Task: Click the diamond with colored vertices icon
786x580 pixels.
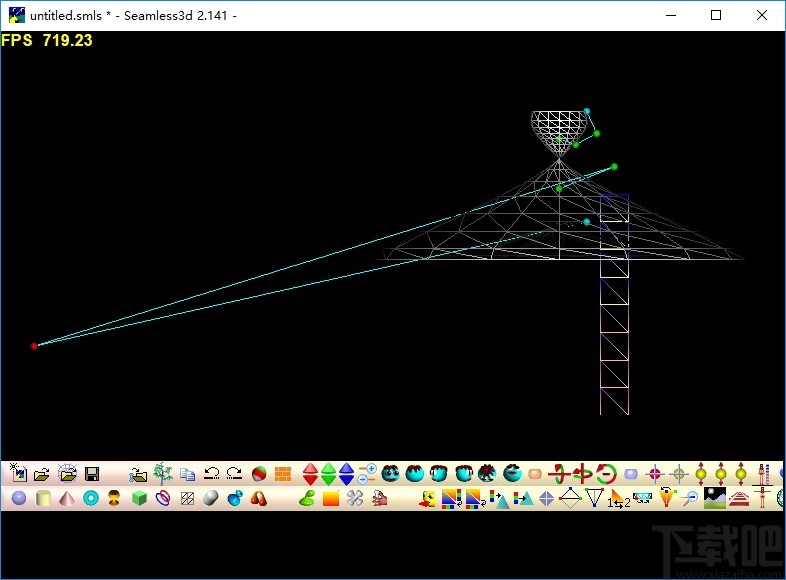Action: [x=570, y=498]
